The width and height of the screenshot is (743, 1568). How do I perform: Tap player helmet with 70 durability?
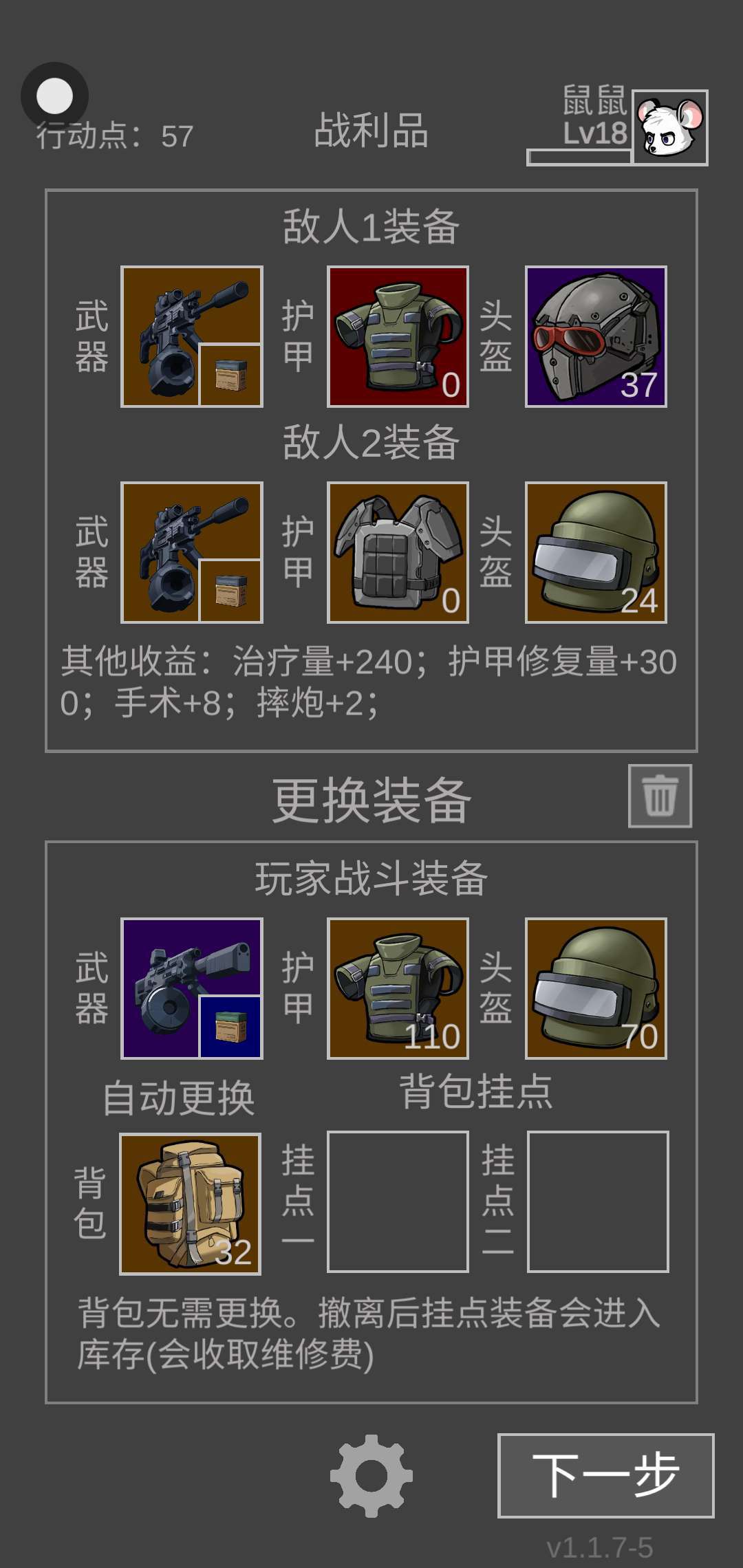(596, 988)
